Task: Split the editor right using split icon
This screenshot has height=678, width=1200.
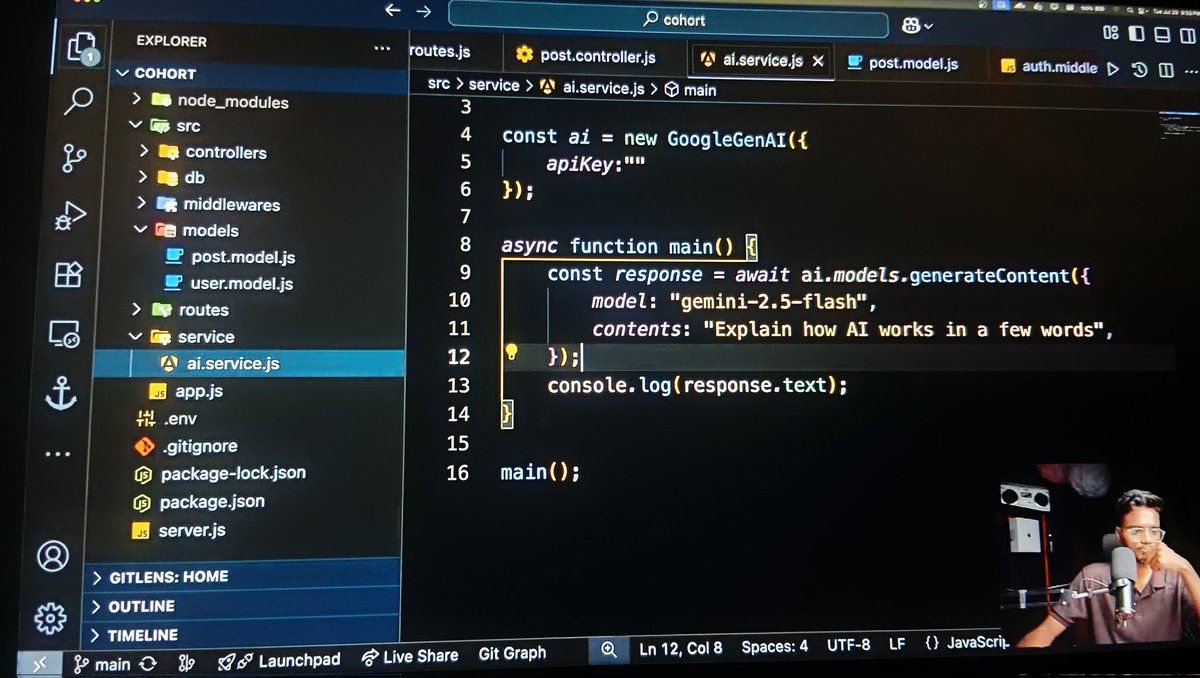Action: pyautogui.click(x=1164, y=69)
